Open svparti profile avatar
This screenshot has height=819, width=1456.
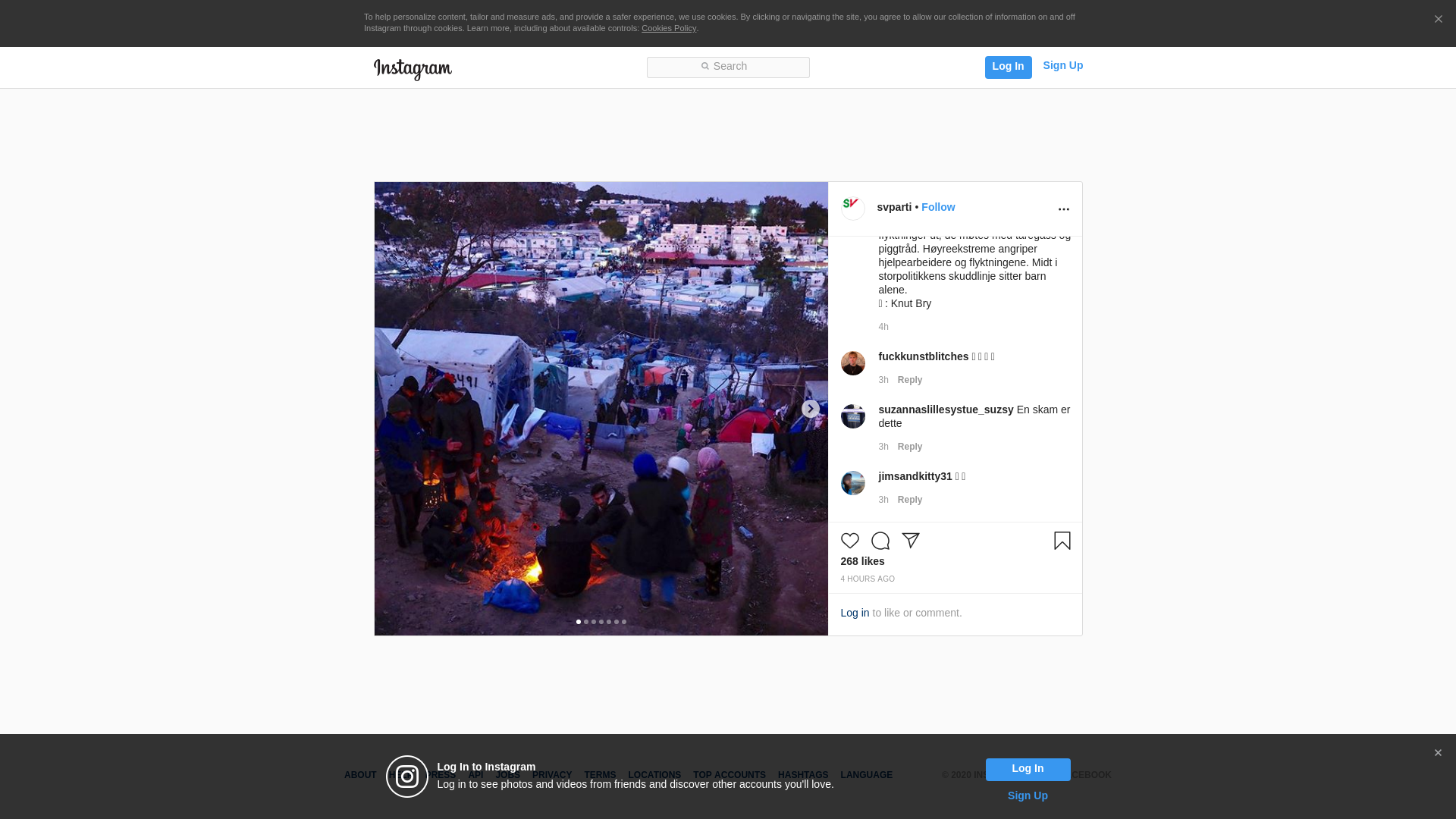click(853, 208)
